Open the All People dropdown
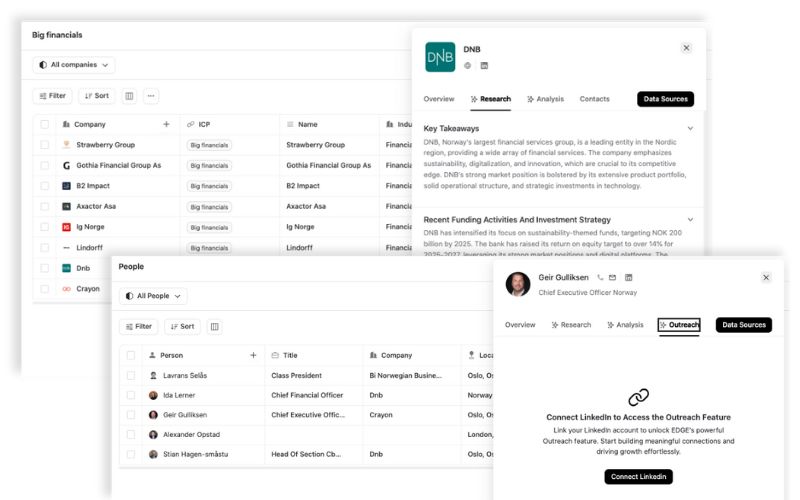Image resolution: width=800 pixels, height=500 pixels. click(x=153, y=296)
